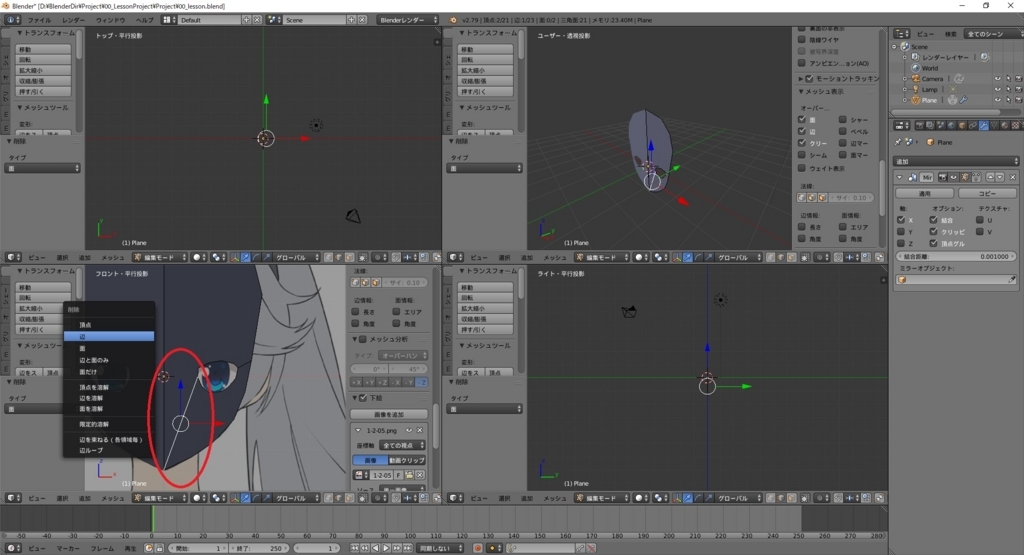Collapse the 1-2-05.png background image entry
The height and width of the screenshot is (555, 1024).
point(358,431)
